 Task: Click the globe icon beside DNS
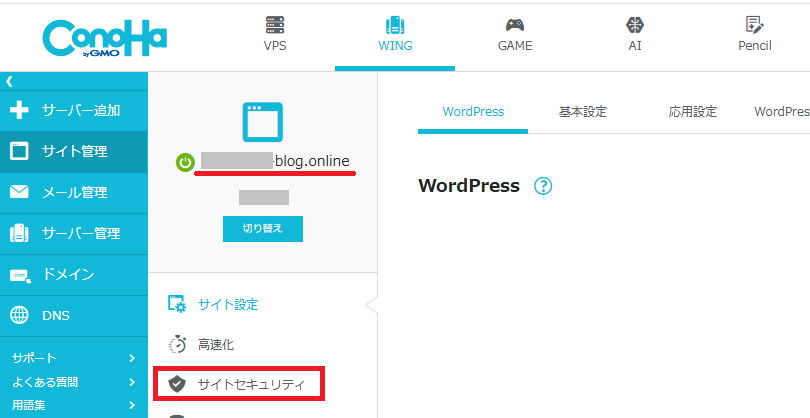20,315
